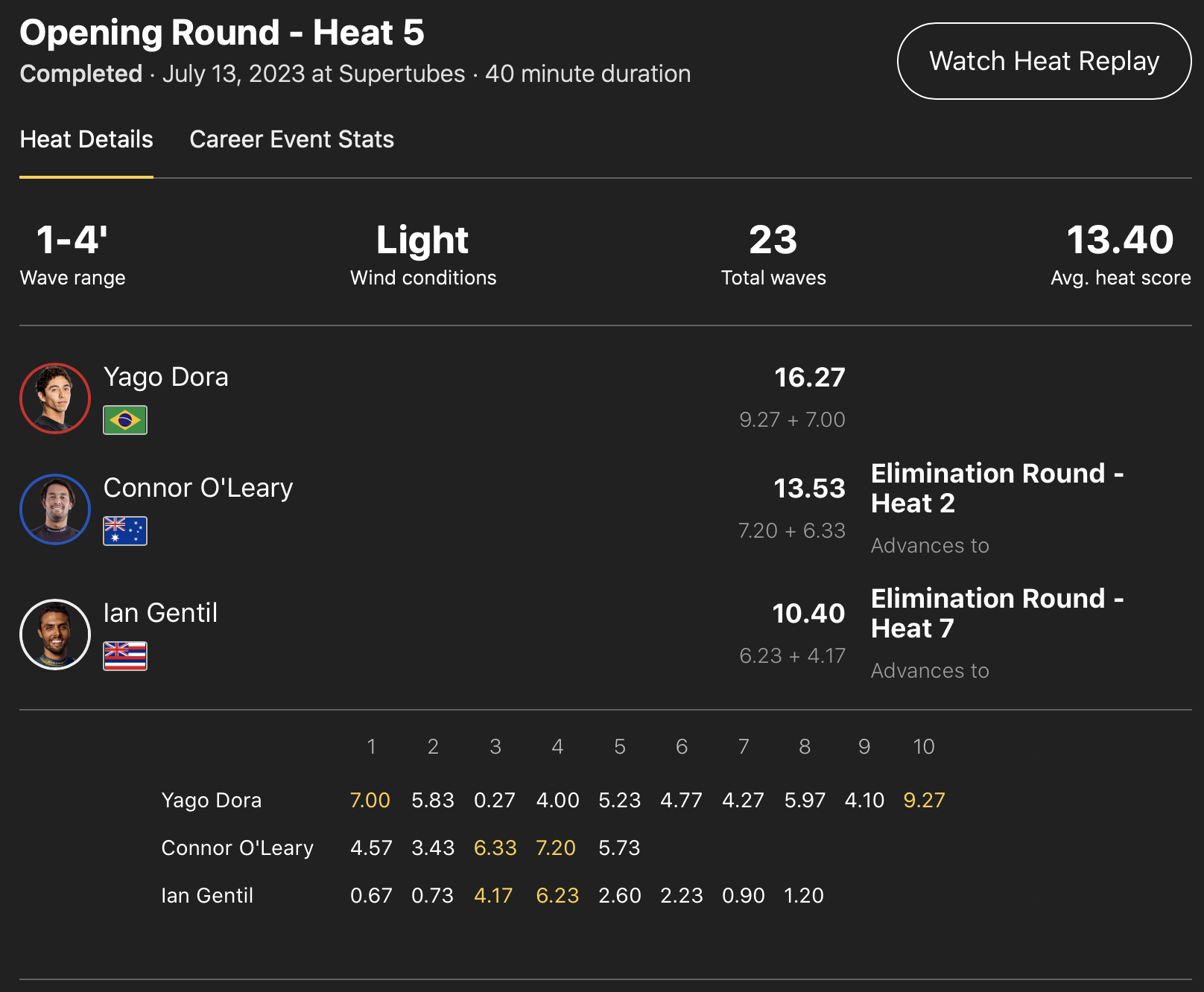Go to Elimination Round Heat 7 link

point(997,613)
